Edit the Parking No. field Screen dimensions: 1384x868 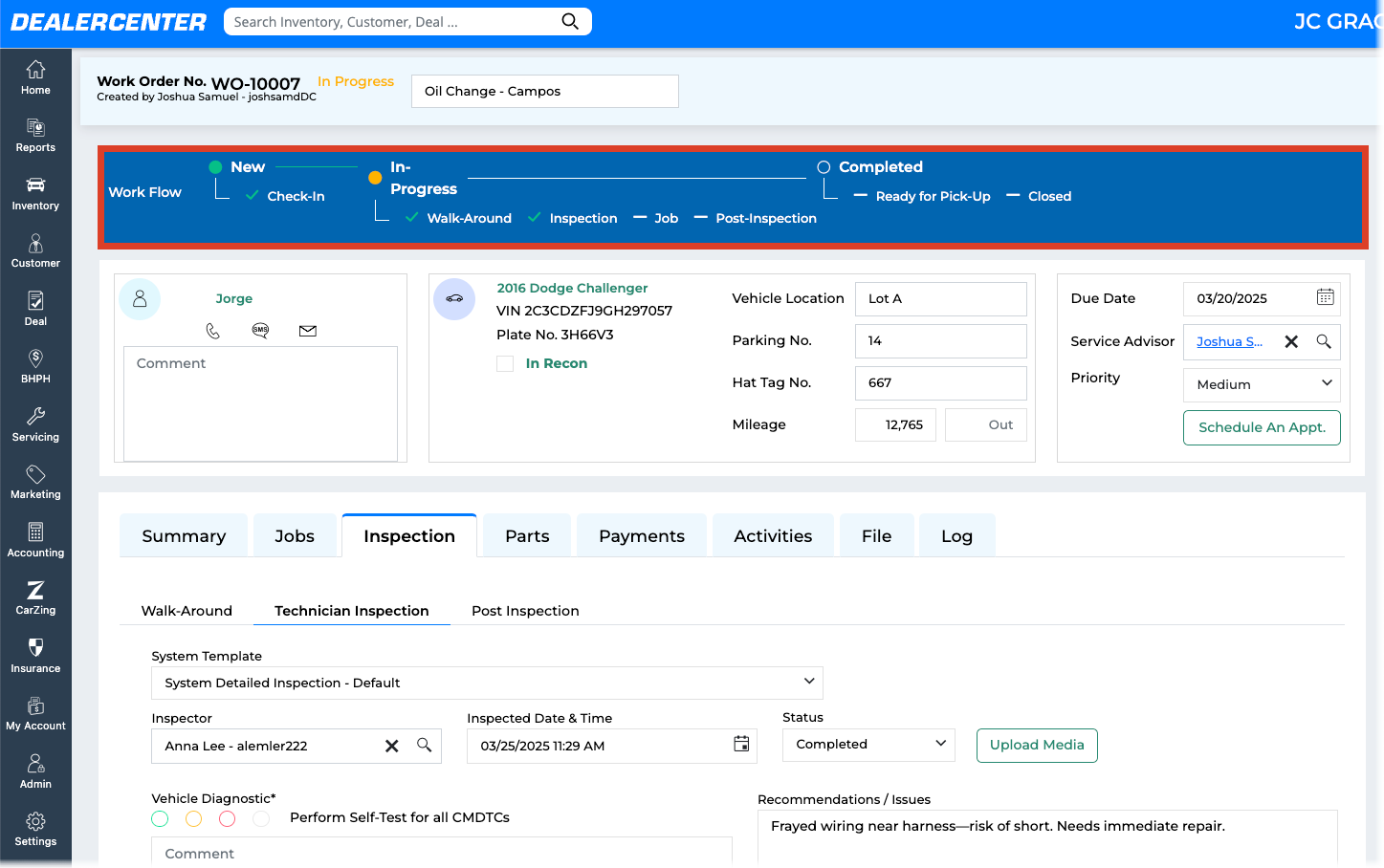tap(941, 340)
